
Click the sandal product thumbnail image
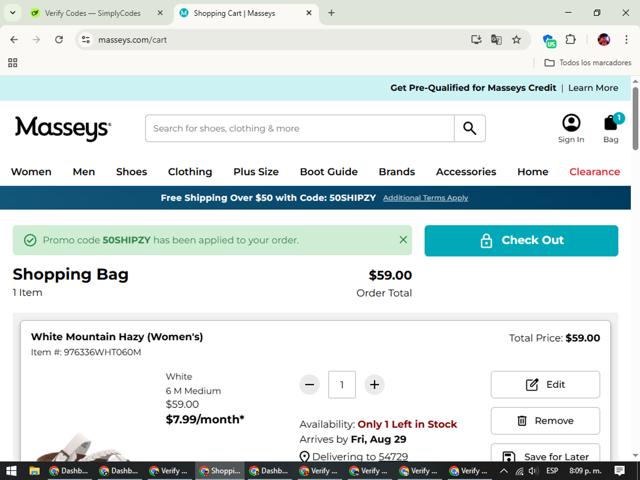(84, 447)
